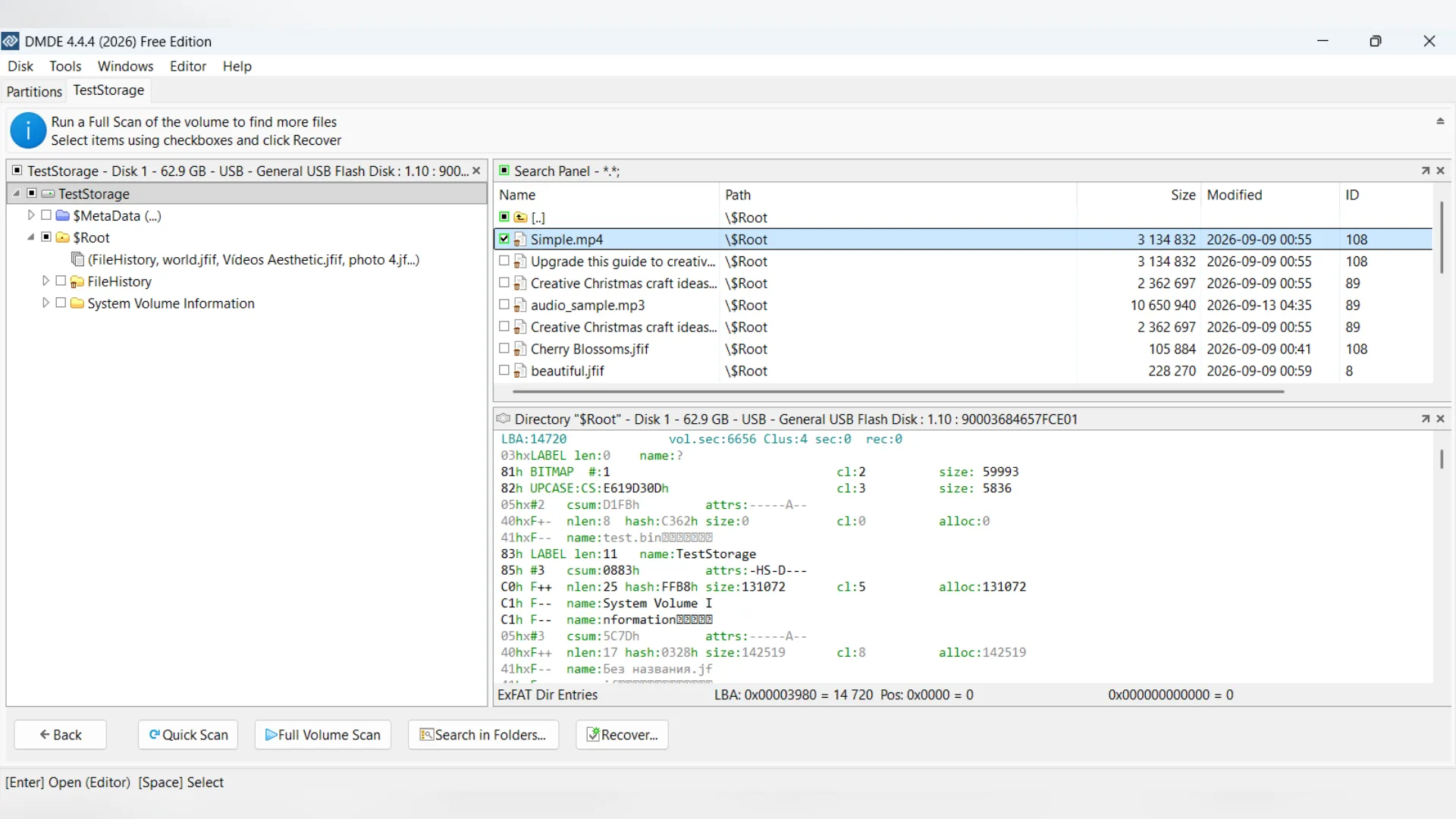Click the Recover button
The image size is (1456, 819).
pos(622,735)
